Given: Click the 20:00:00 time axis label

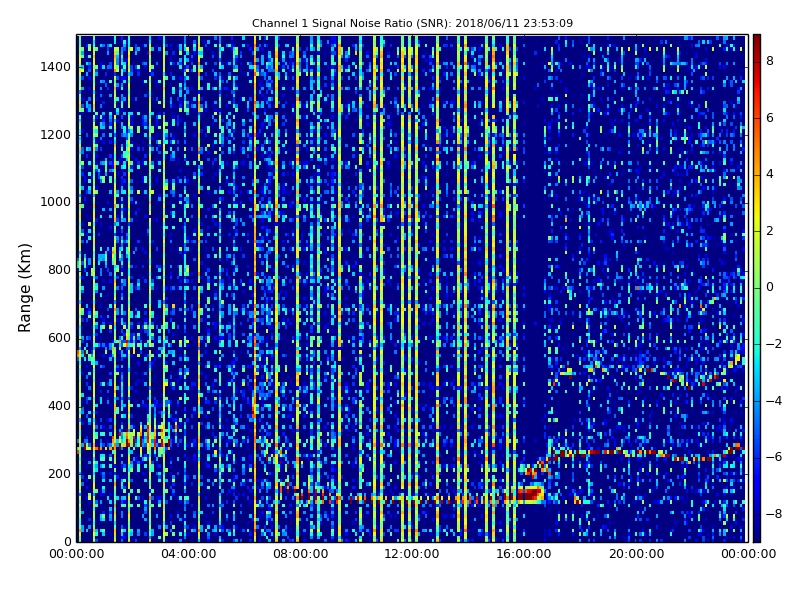Looking at the screenshot, I should click(x=636, y=554).
